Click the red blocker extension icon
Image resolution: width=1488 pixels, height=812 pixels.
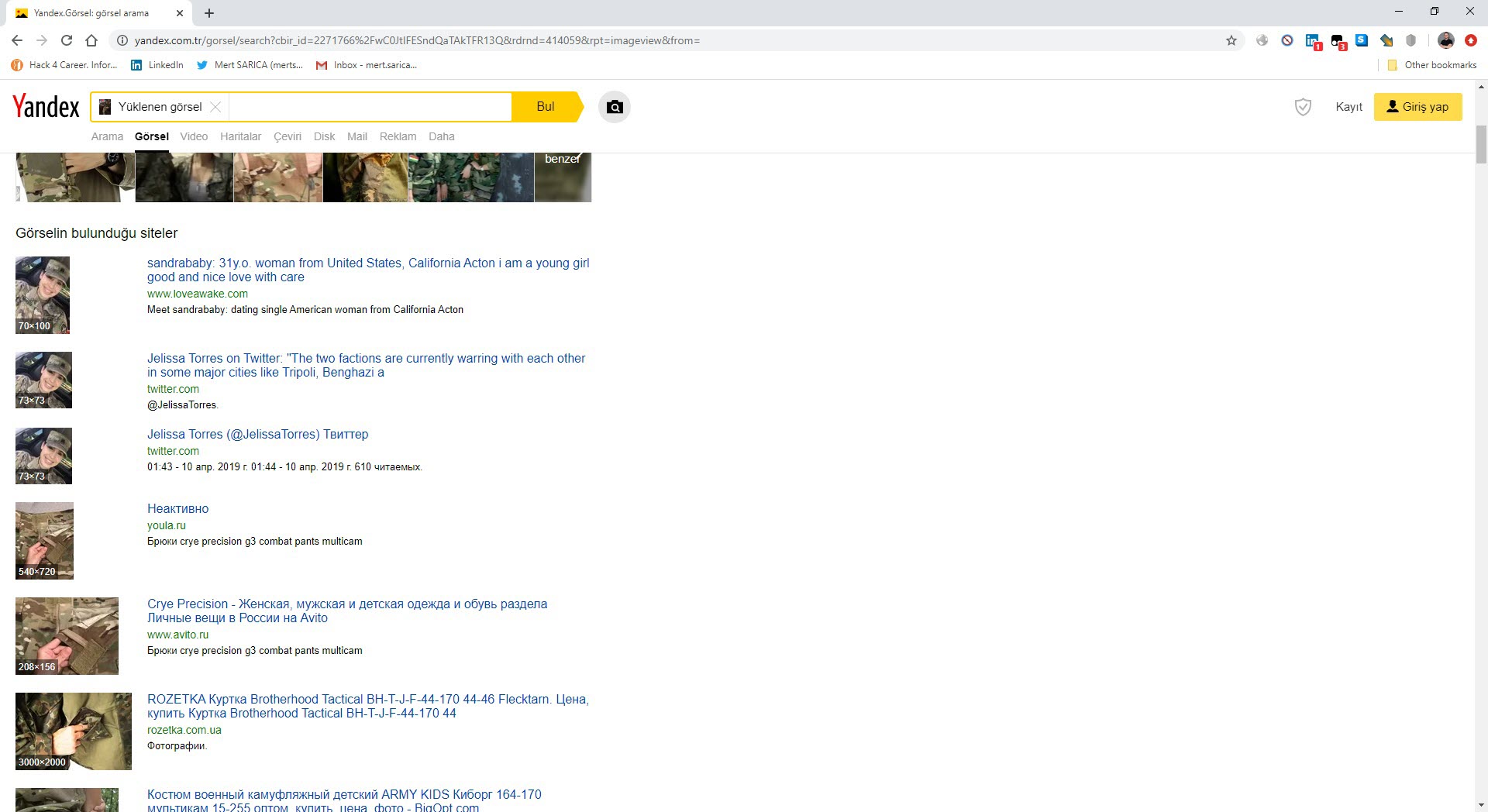(1287, 40)
